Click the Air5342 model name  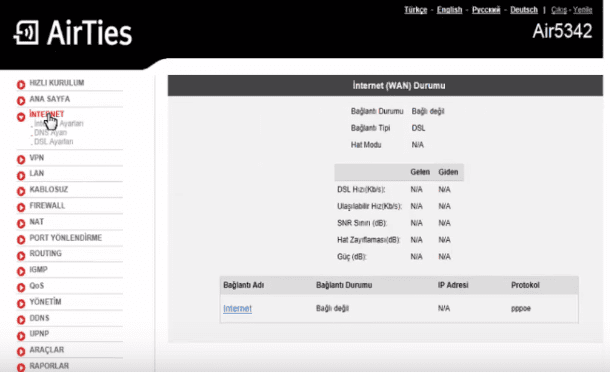tap(562, 31)
